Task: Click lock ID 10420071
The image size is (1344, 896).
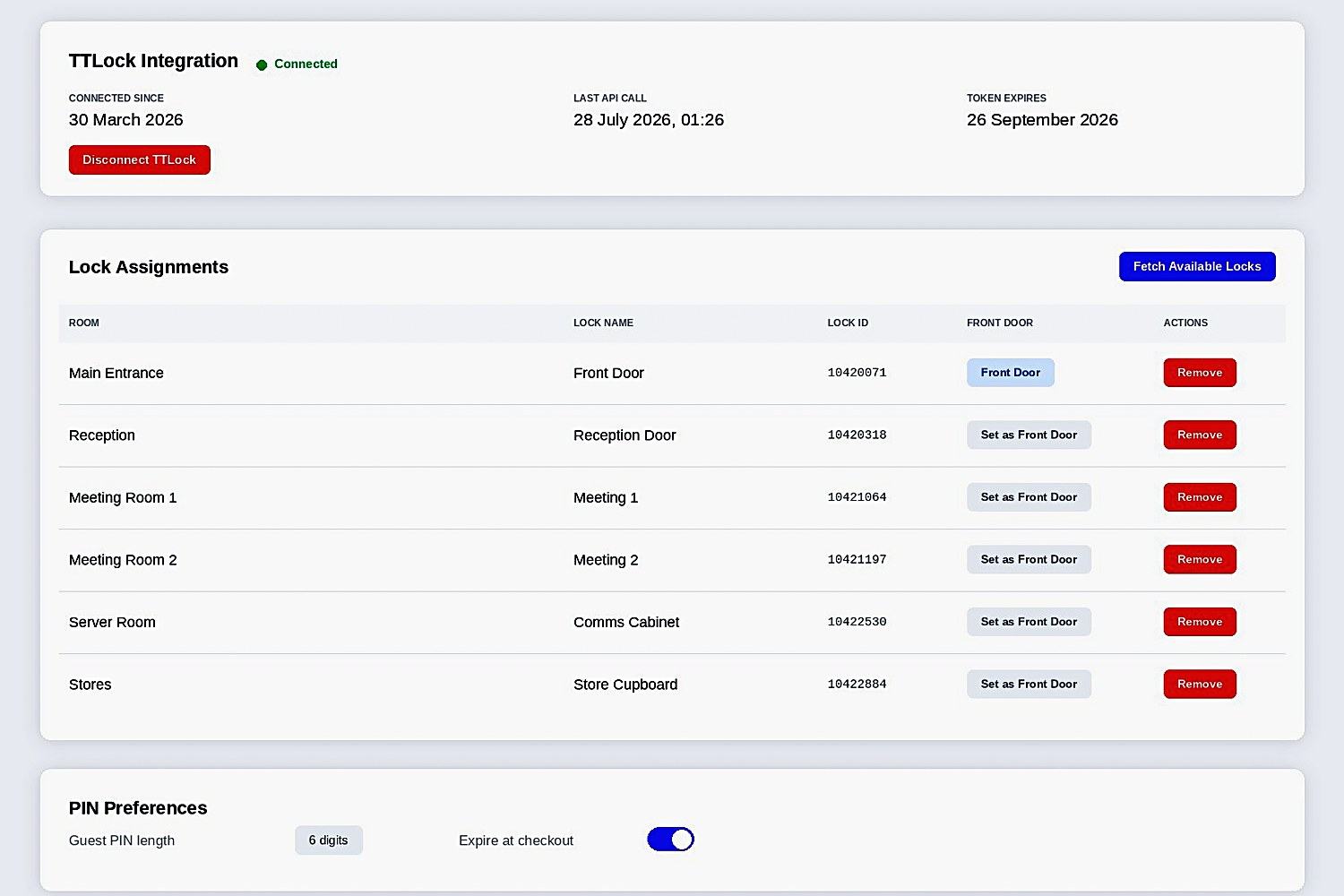Action: tap(857, 373)
